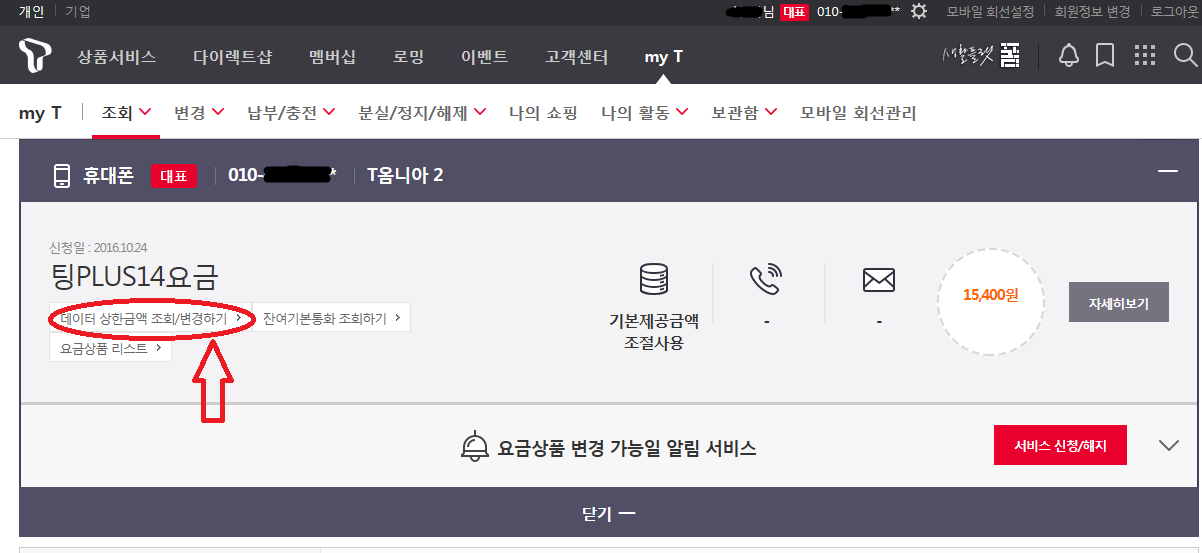Click the data coin stack icon
This screenshot has width=1202, height=553.
click(x=653, y=280)
